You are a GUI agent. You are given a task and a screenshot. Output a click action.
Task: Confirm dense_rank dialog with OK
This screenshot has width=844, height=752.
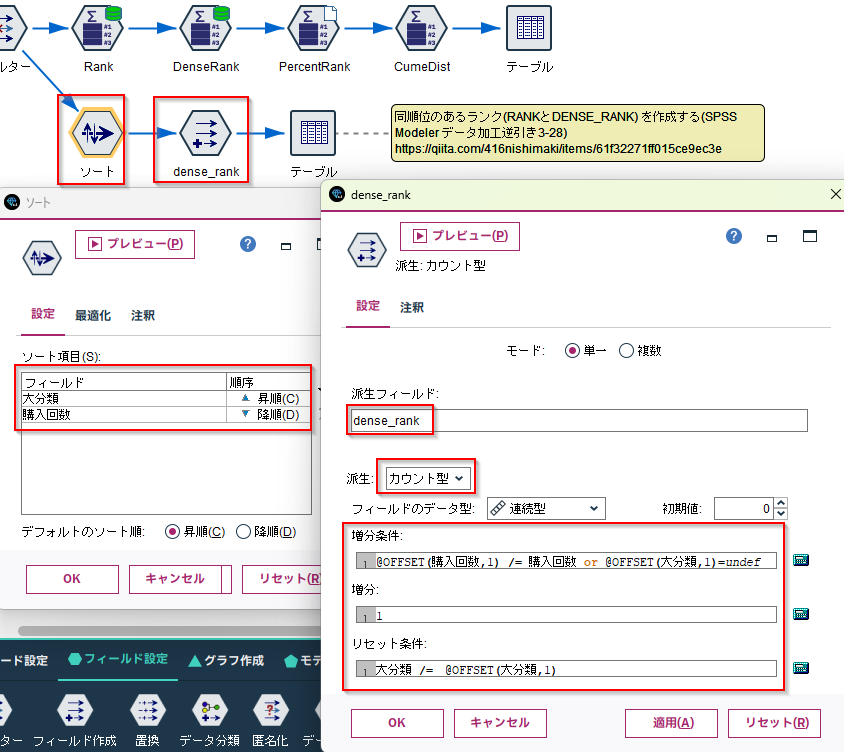397,723
